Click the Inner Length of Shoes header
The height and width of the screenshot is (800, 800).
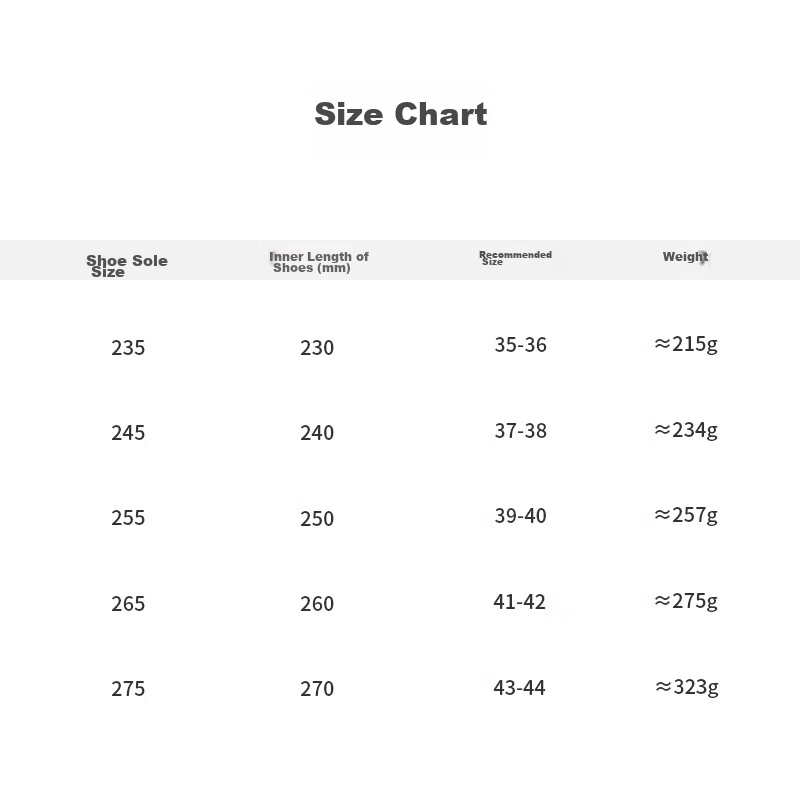pyautogui.click(x=318, y=262)
